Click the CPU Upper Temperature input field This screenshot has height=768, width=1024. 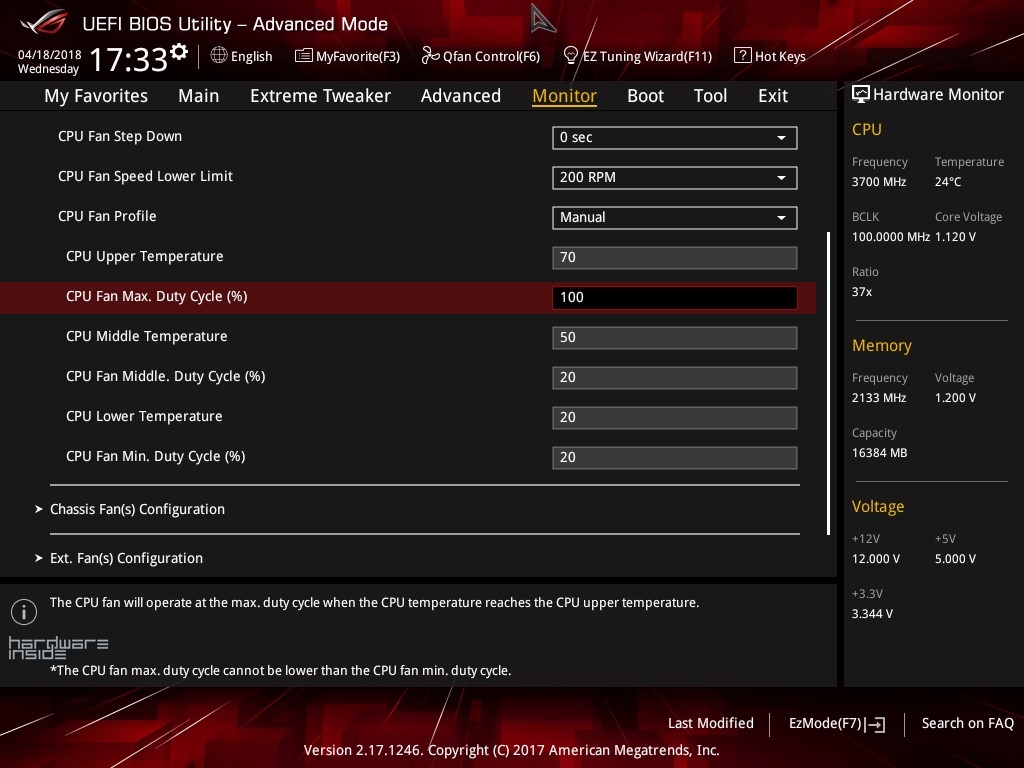pyautogui.click(x=674, y=257)
